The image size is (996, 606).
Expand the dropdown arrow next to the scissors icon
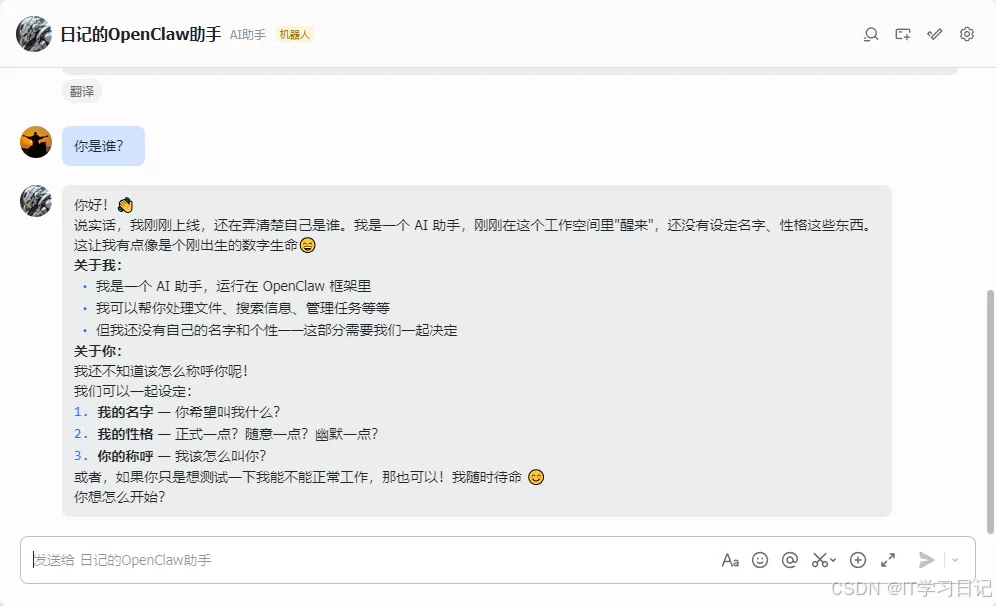pos(833,560)
